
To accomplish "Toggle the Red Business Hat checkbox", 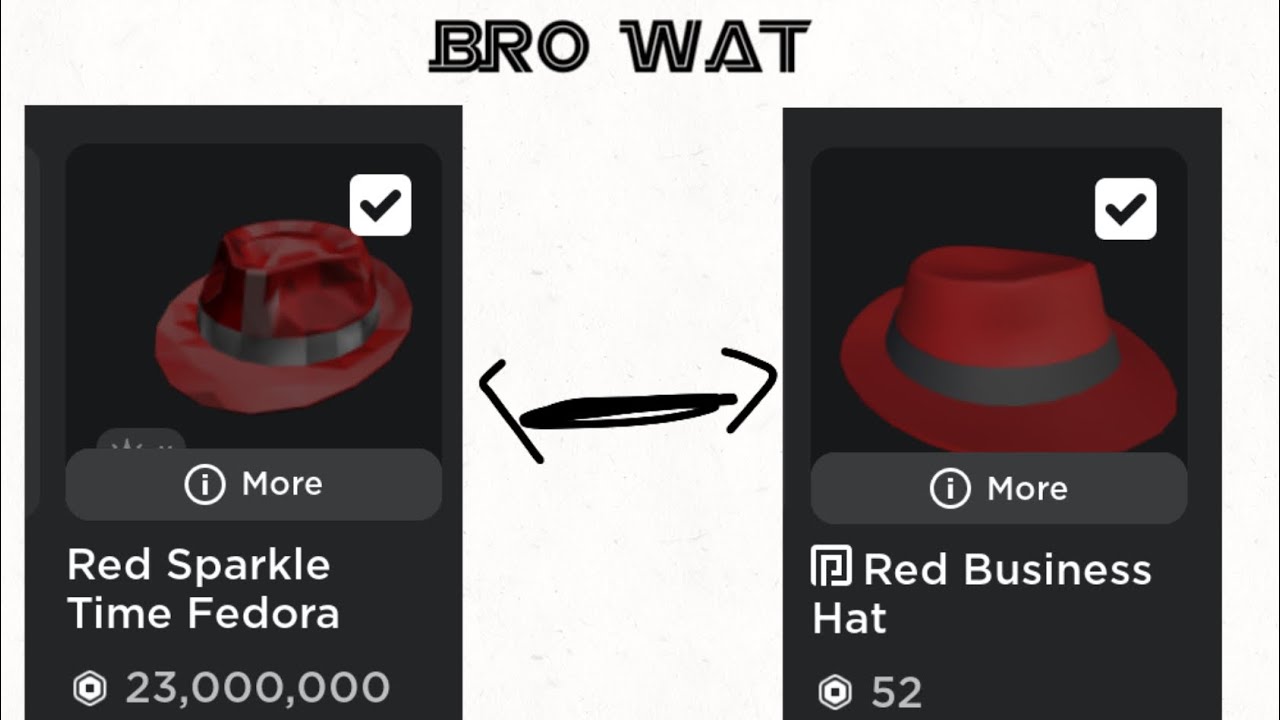I will pyautogui.click(x=1126, y=209).
